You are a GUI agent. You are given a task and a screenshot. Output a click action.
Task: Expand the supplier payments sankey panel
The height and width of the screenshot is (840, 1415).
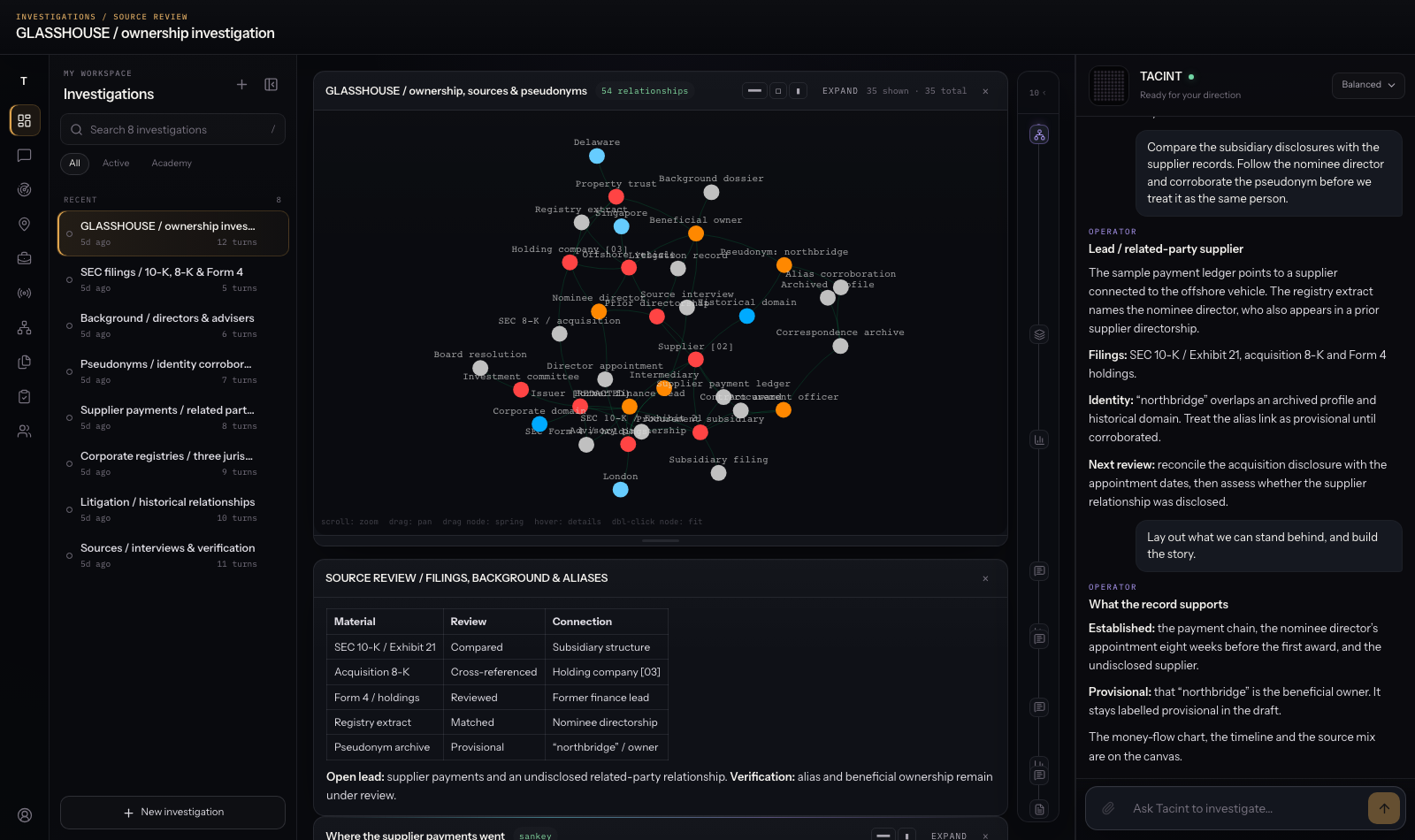(x=949, y=836)
